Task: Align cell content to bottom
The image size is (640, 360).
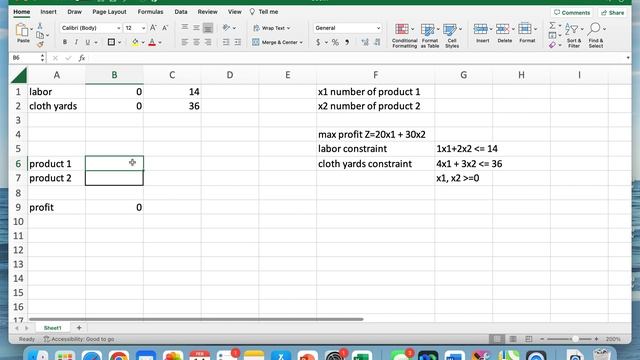Action: pos(208,27)
